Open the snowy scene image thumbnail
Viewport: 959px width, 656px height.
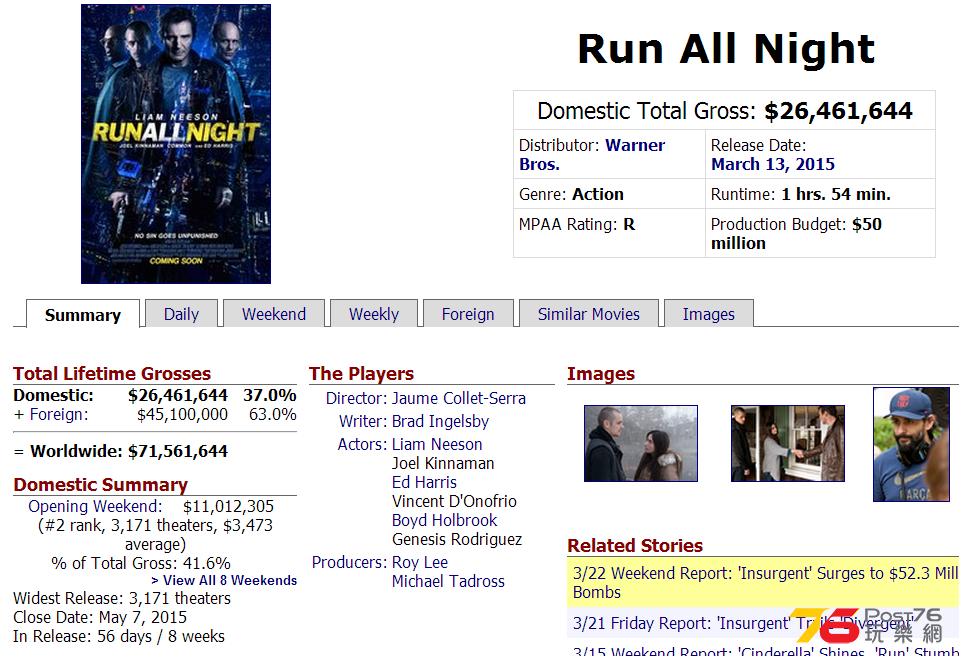[x=641, y=443]
